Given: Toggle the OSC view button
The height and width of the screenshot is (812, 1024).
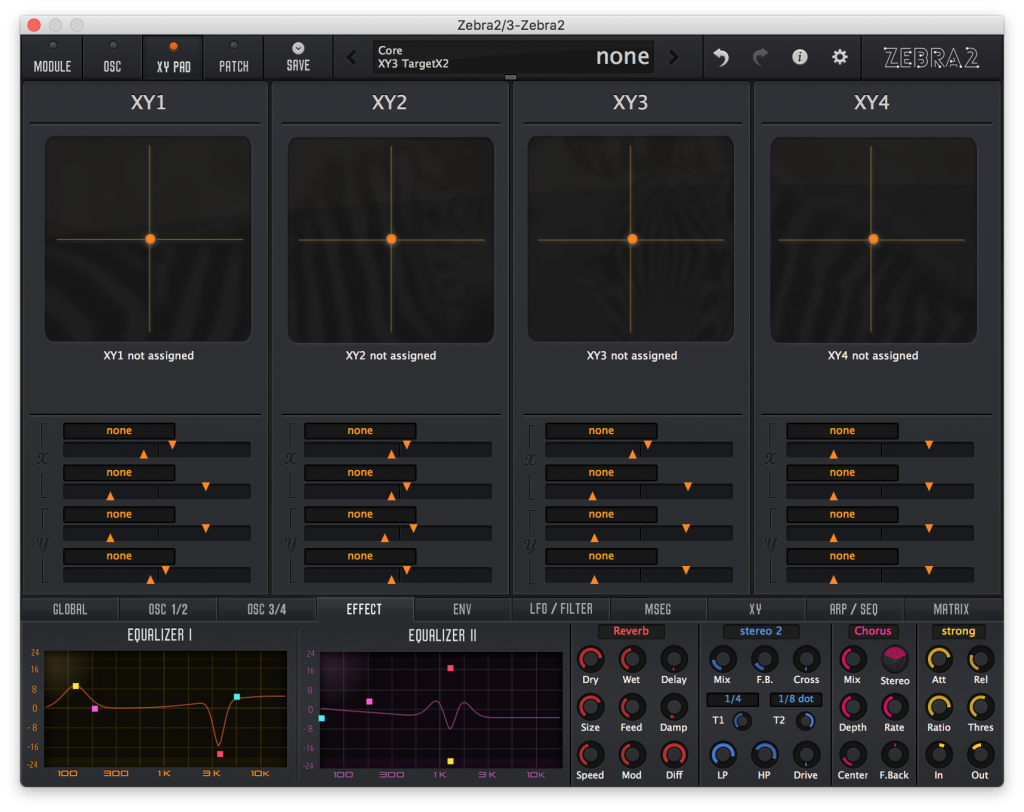Looking at the screenshot, I should pyautogui.click(x=112, y=57).
